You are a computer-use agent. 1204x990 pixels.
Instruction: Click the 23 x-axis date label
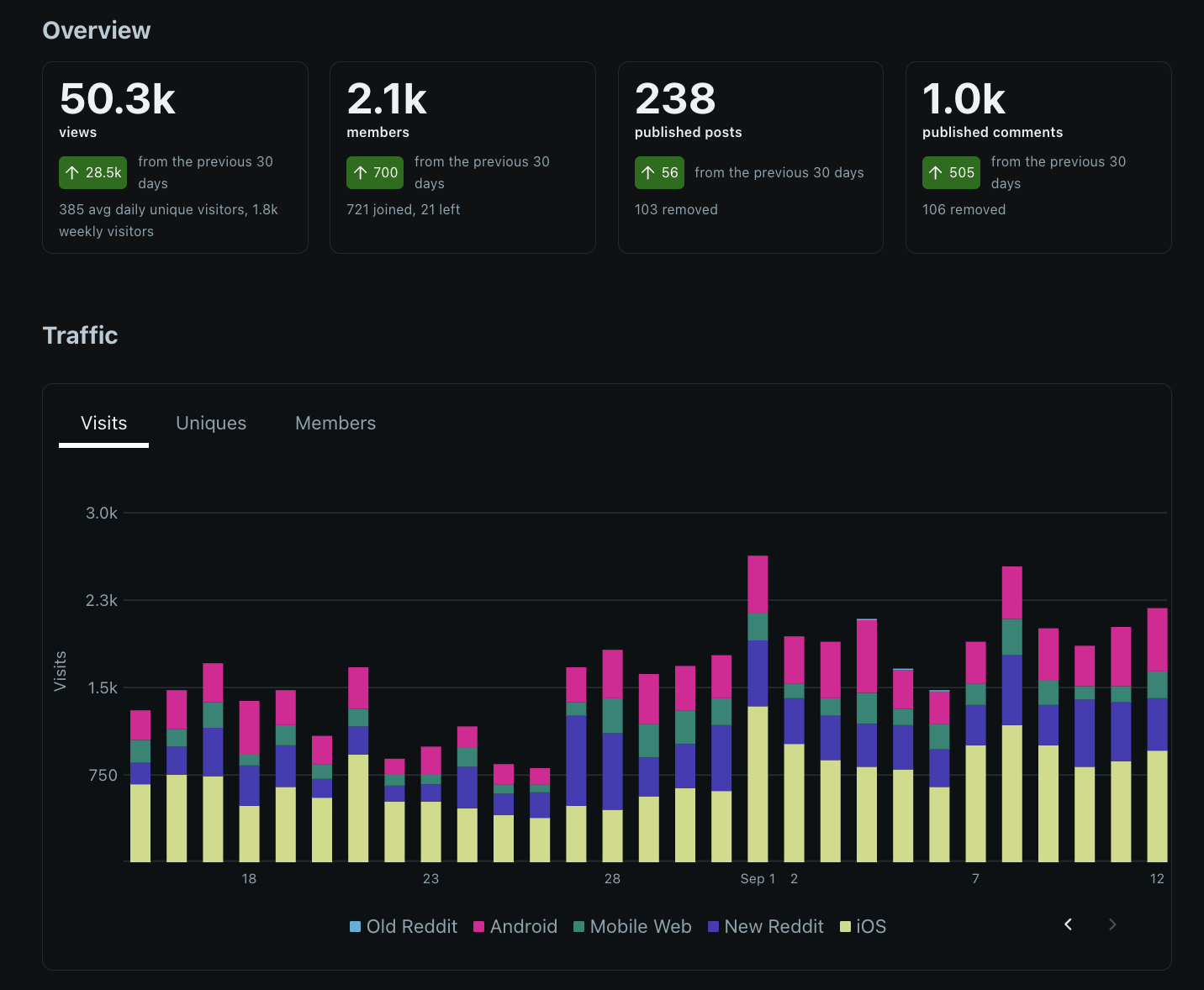tap(430, 878)
